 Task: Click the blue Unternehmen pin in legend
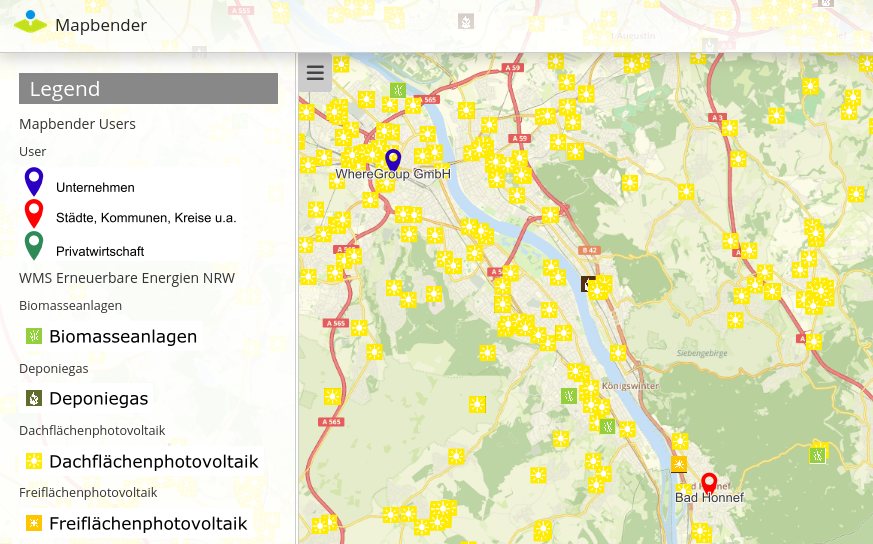(34, 181)
